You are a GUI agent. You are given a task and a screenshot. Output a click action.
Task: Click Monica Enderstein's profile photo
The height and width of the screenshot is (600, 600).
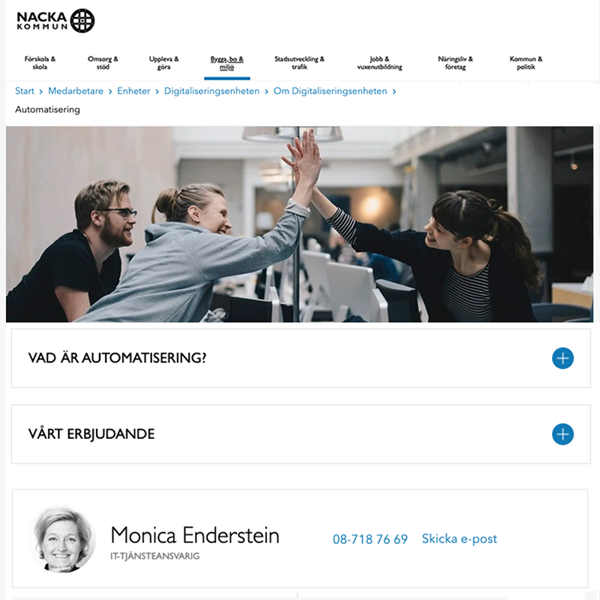(62, 539)
